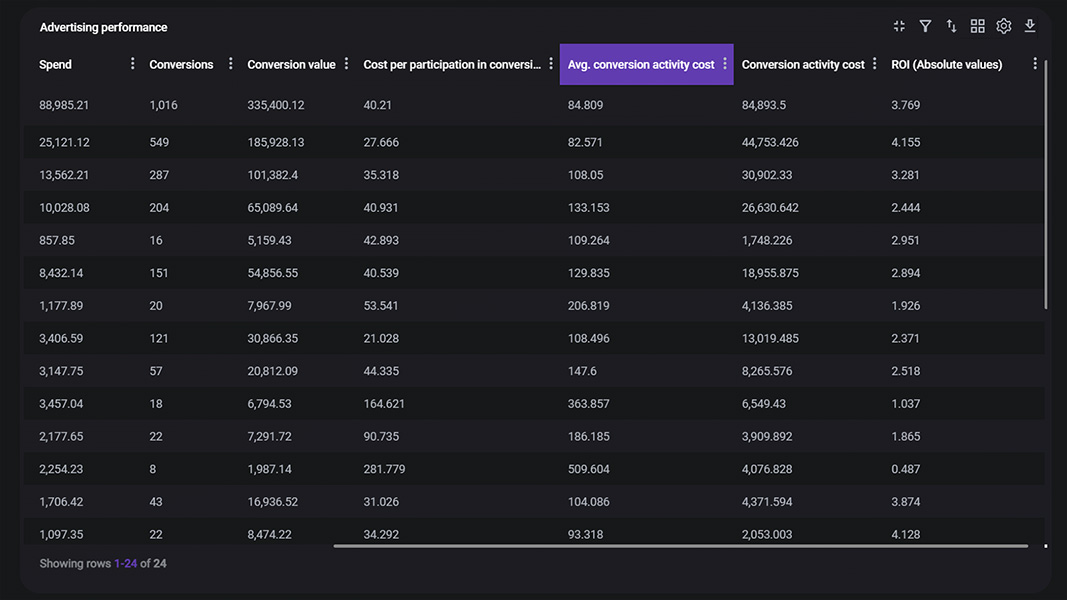1067x600 pixels.
Task: Click the Conversions column header
Action: [x=181, y=63]
